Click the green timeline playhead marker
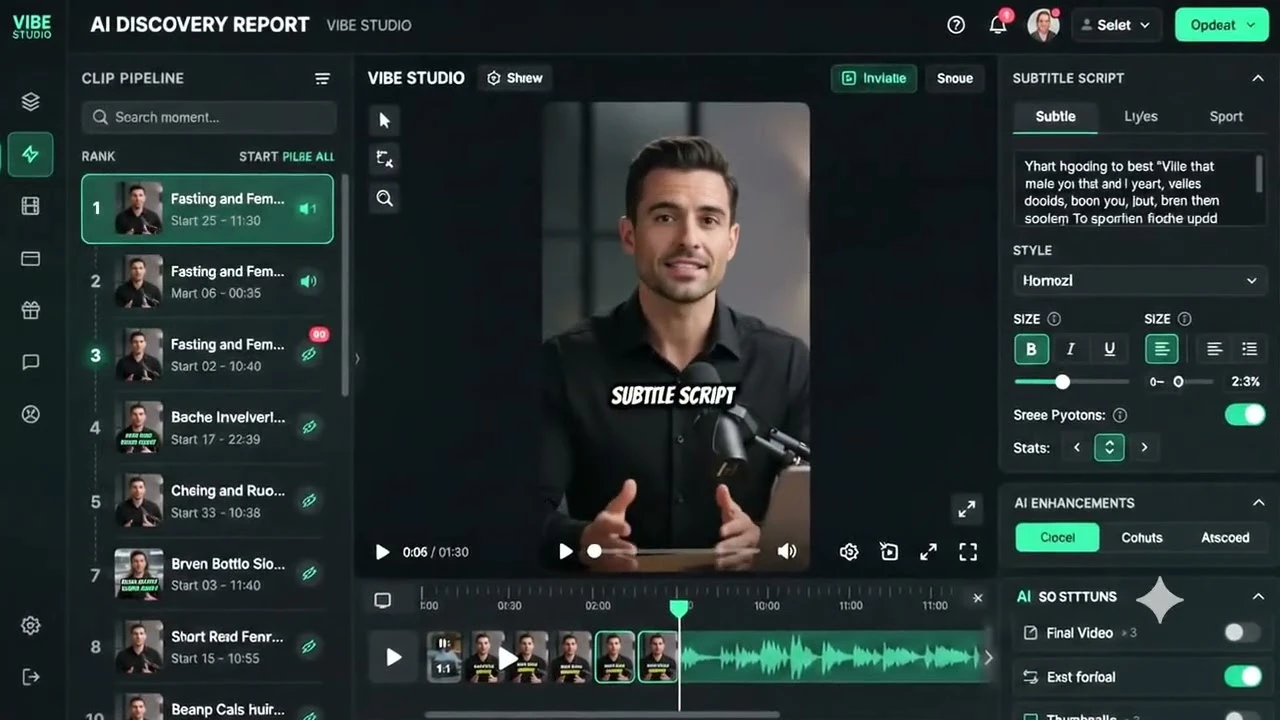Image resolution: width=1280 pixels, height=720 pixels. pos(679,608)
